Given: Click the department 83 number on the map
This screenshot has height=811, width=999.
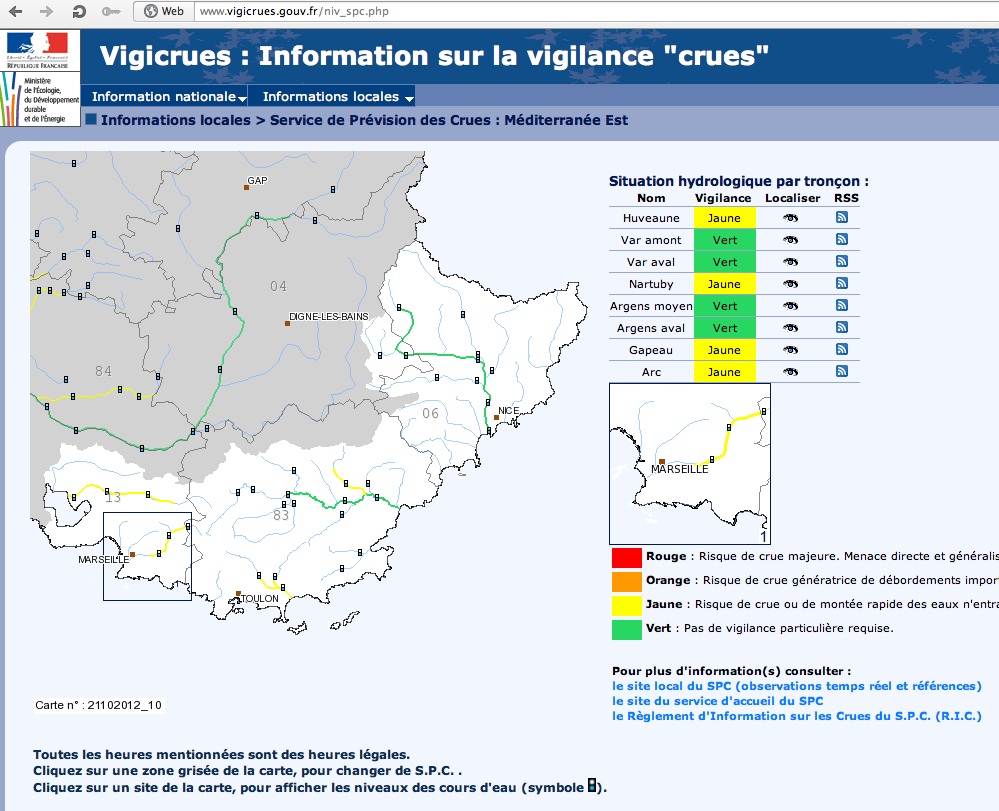Looking at the screenshot, I should (x=281, y=515).
